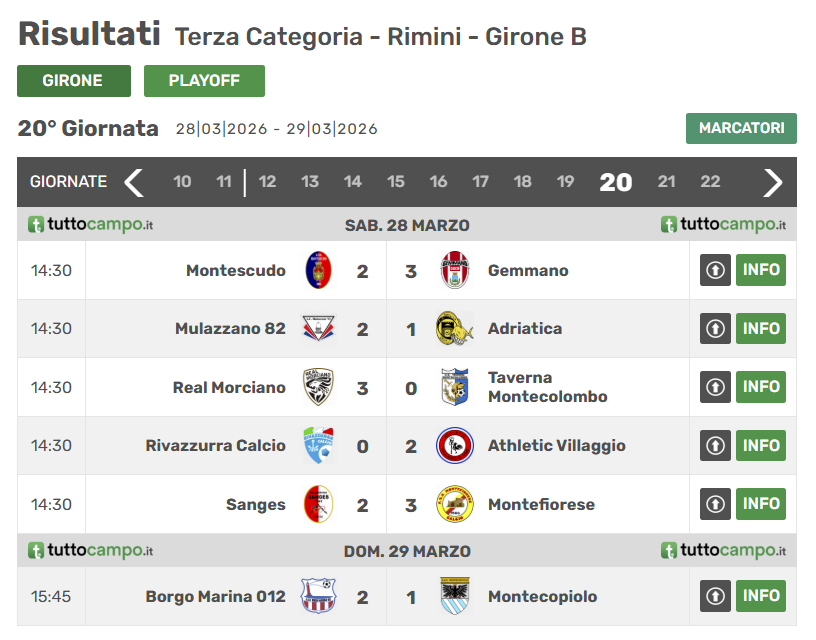Screen dimensions: 816x640
Task: Select giornata 21 in round bar
Action: tap(666, 182)
